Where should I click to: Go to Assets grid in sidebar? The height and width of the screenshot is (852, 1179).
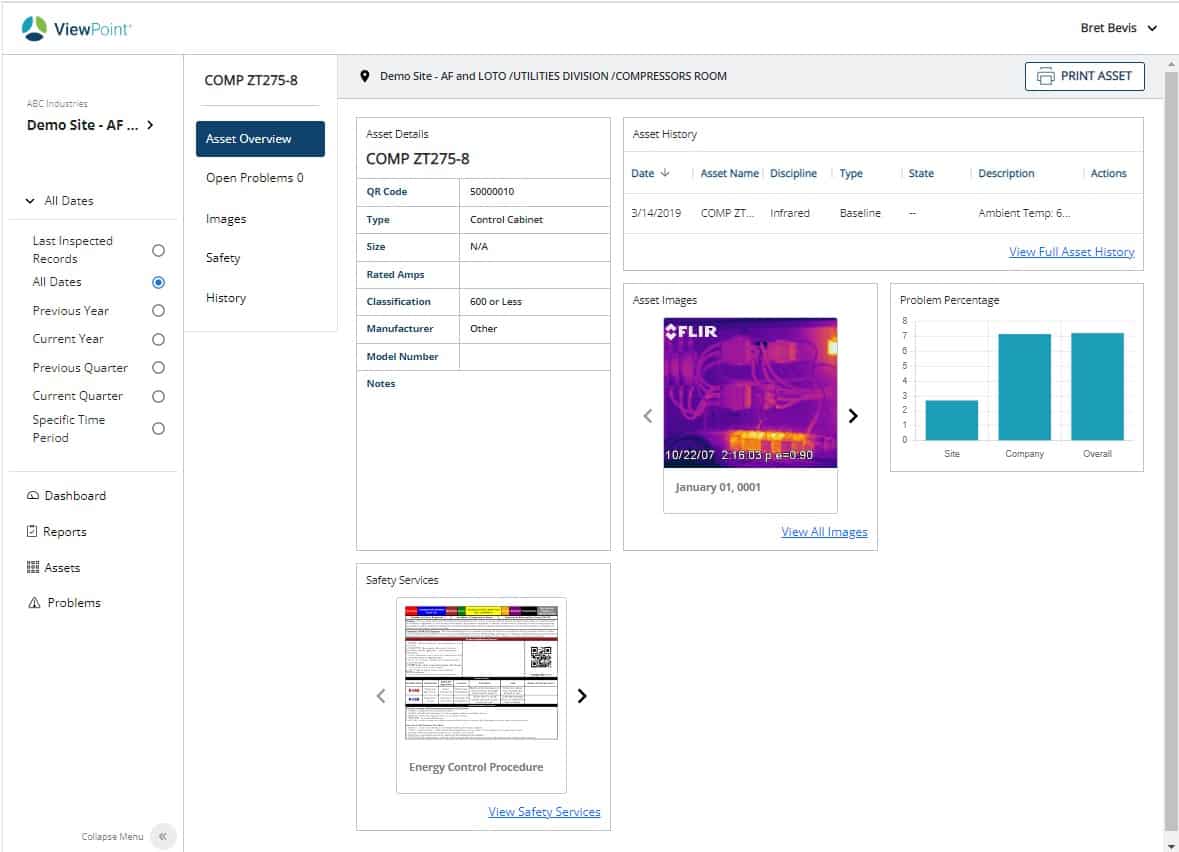[x=33, y=568]
